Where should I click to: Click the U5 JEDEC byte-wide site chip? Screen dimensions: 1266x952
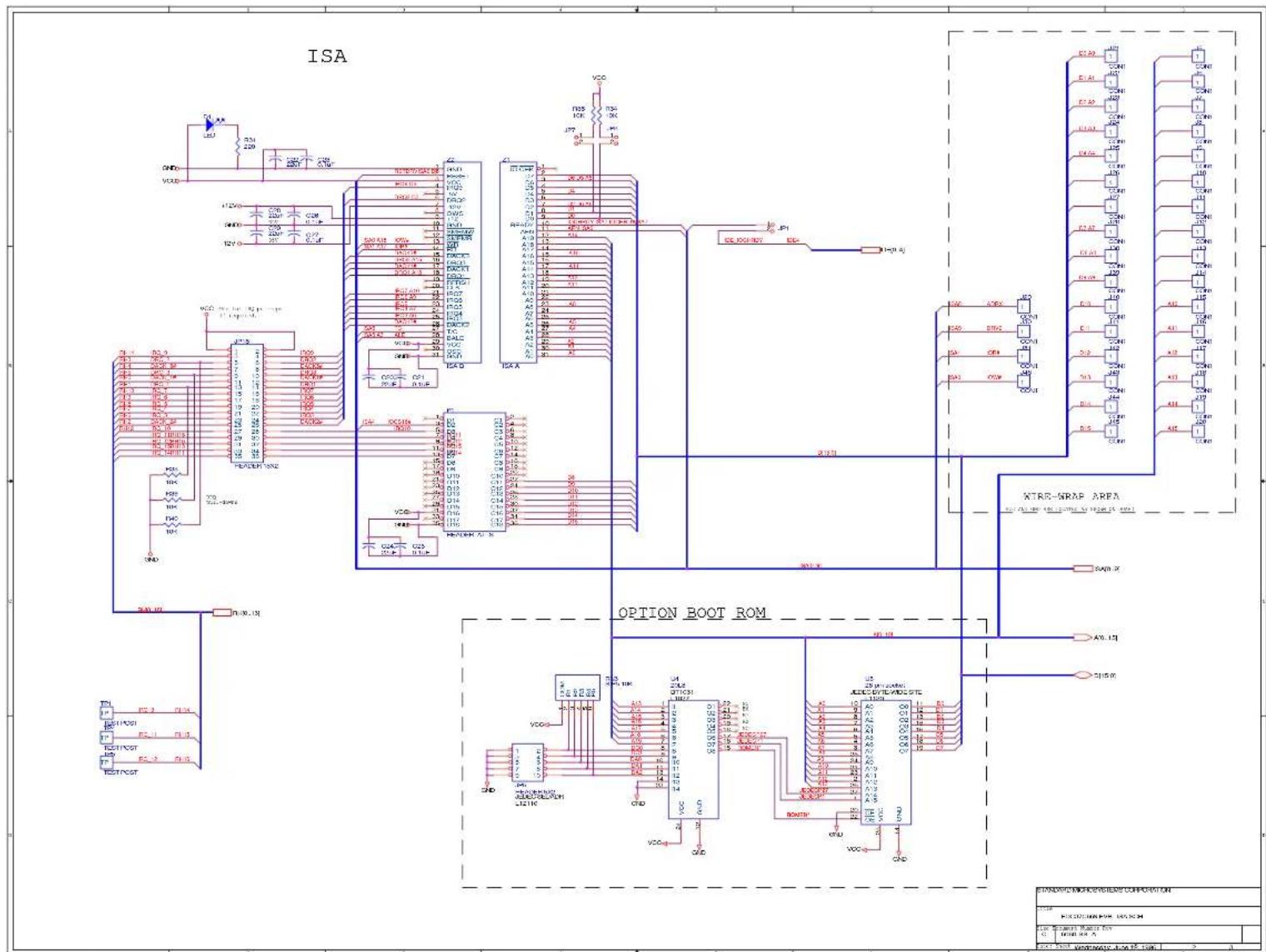tap(887, 762)
